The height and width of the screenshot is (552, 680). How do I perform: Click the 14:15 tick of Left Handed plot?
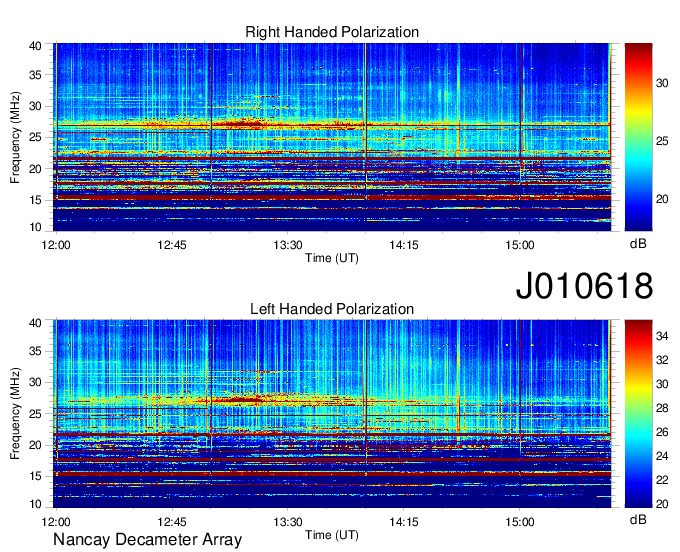click(x=404, y=522)
